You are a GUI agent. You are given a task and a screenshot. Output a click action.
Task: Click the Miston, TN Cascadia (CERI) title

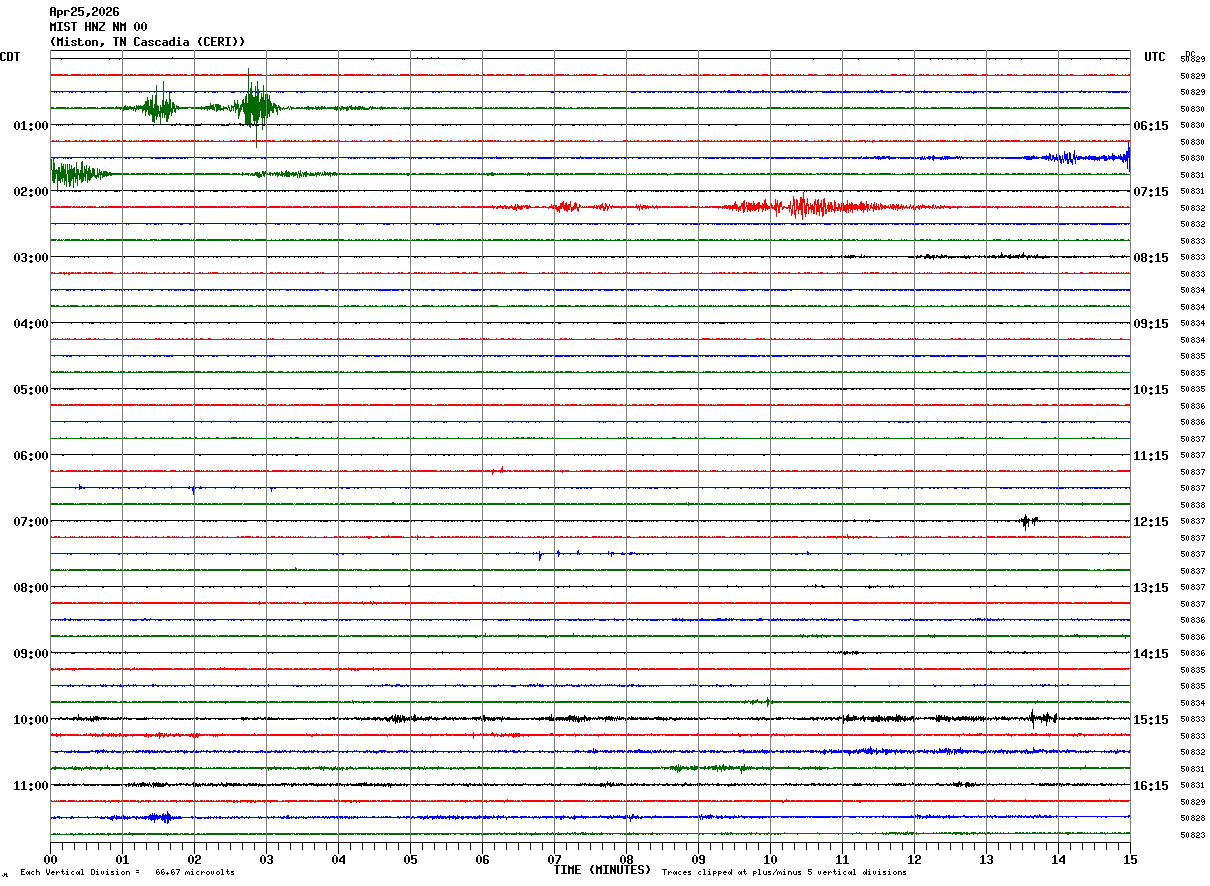[147, 41]
